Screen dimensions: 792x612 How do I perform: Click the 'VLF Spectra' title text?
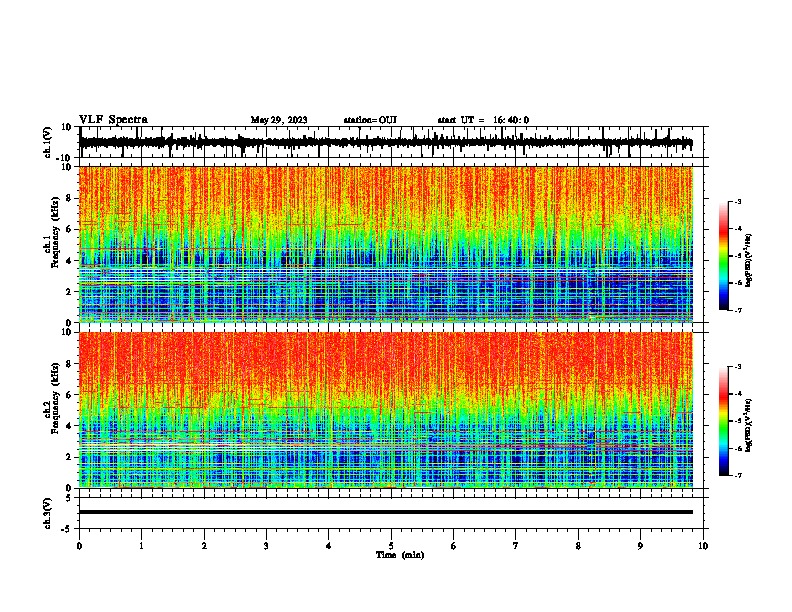(x=113, y=120)
